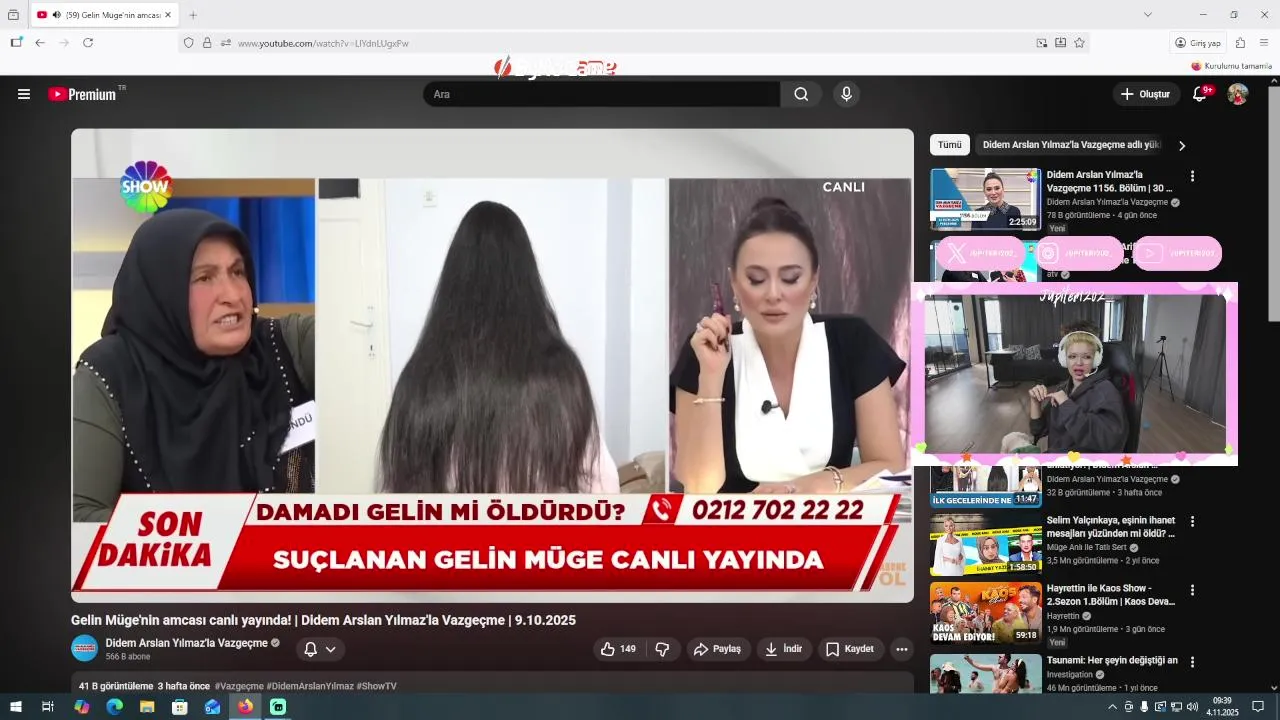This screenshot has height=720, width=1280.
Task: Open the #Vazgeçme hashtag
Action: pyautogui.click(x=239, y=686)
